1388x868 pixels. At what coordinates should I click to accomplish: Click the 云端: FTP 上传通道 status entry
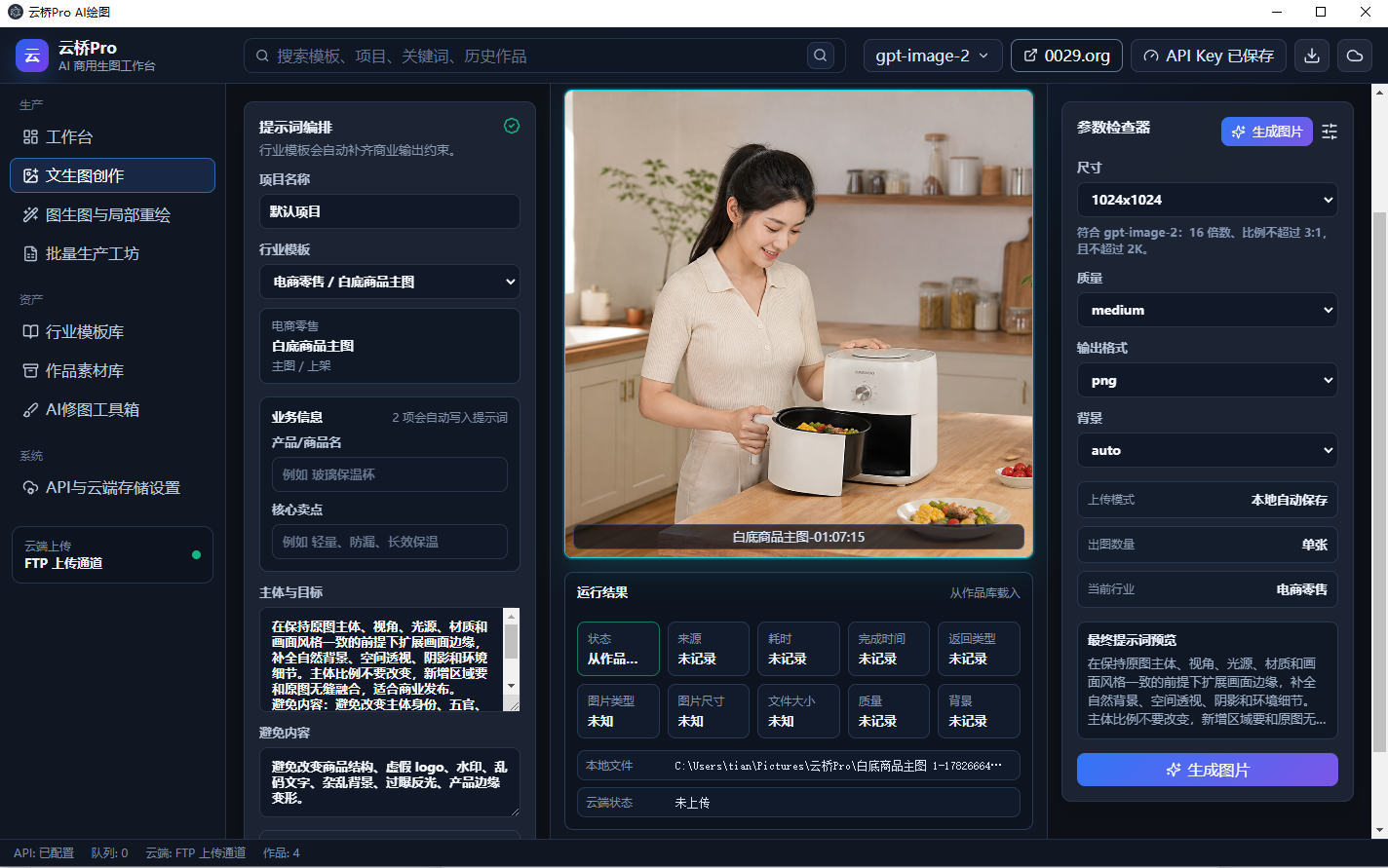pos(196,852)
